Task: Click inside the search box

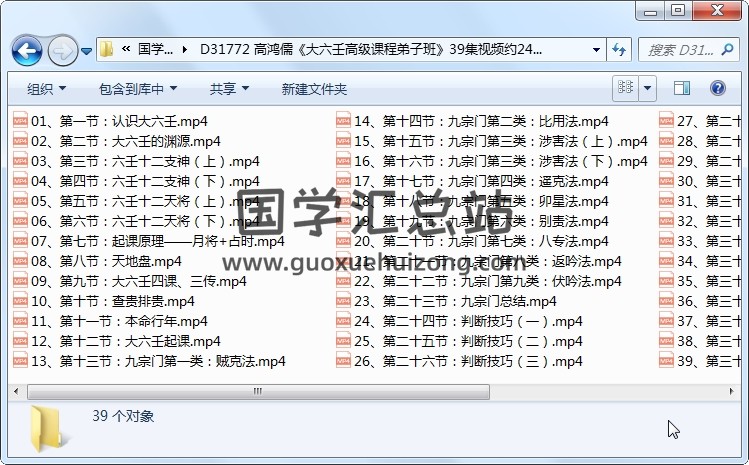Action: click(x=680, y=49)
